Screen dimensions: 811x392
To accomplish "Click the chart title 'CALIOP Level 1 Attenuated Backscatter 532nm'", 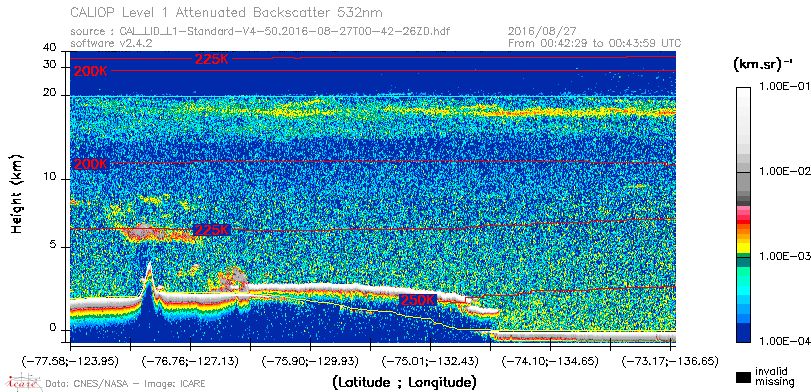I will tap(227, 12).
